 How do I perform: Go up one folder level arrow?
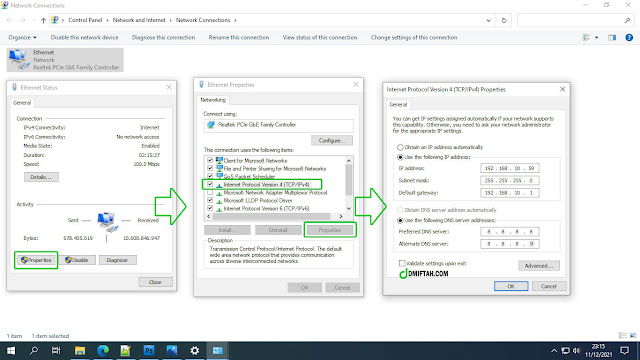coord(43,20)
